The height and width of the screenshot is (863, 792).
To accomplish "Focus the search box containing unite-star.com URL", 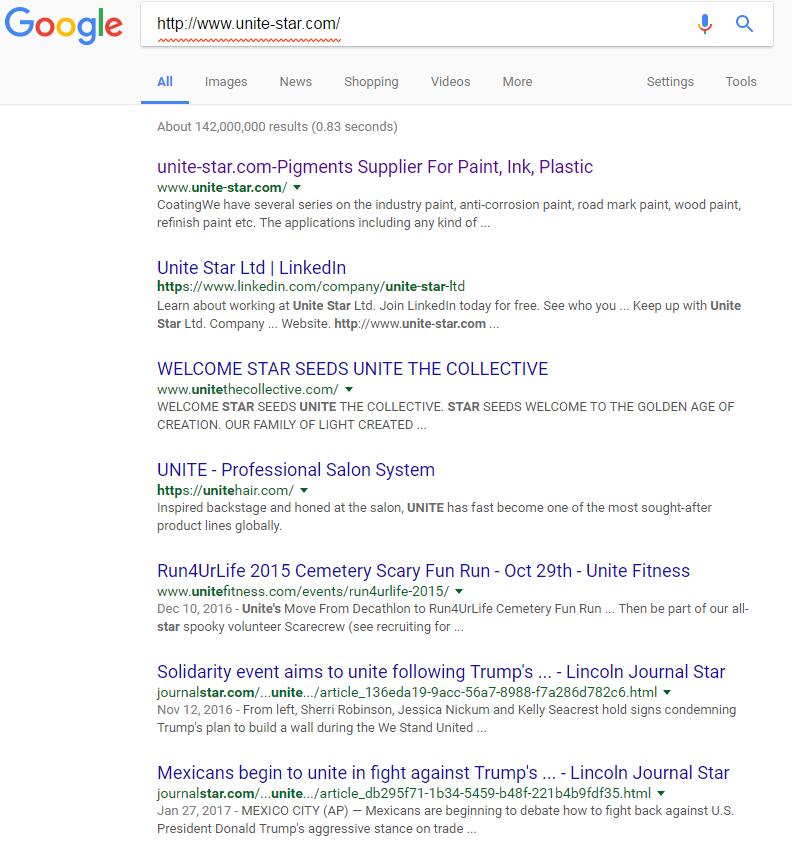I will 418,24.
